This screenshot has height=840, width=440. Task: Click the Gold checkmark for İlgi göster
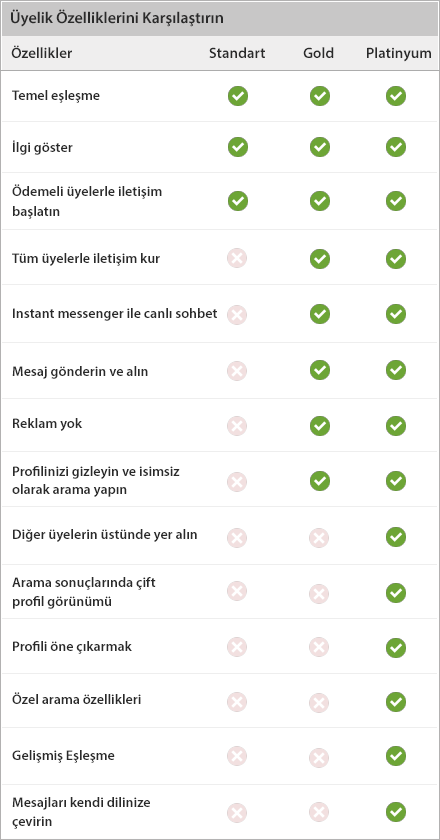tap(319, 147)
